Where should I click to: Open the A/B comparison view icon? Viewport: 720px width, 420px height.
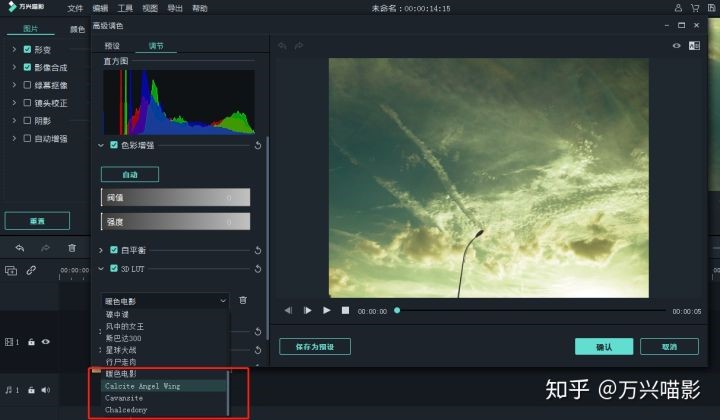[x=694, y=46]
